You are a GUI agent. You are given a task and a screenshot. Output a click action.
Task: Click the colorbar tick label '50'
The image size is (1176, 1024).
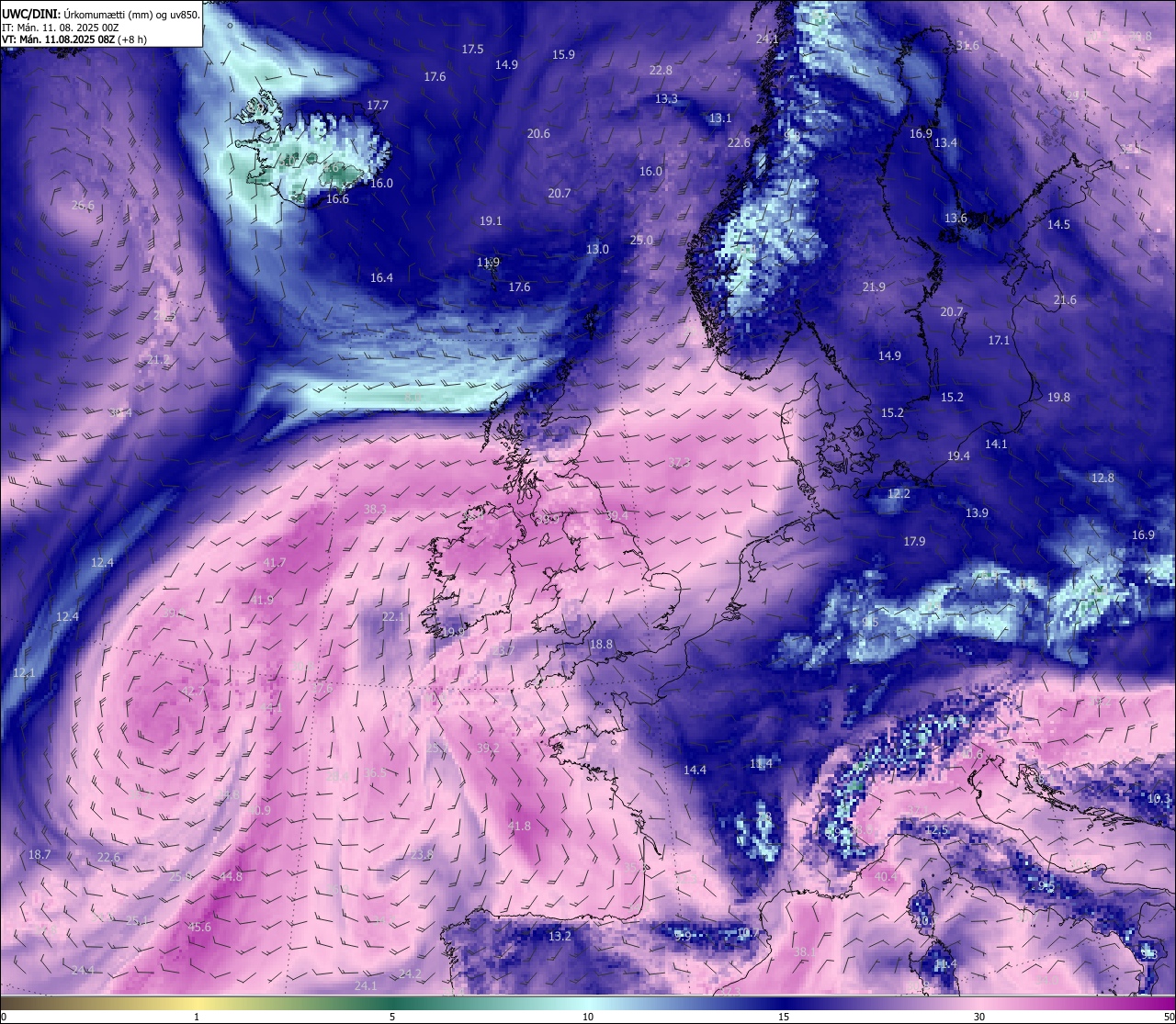[x=1169, y=1017]
